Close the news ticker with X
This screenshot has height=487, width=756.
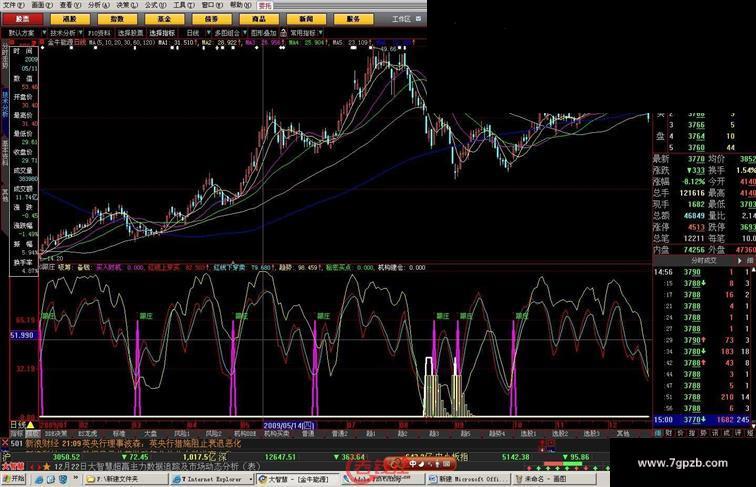(x=5, y=443)
